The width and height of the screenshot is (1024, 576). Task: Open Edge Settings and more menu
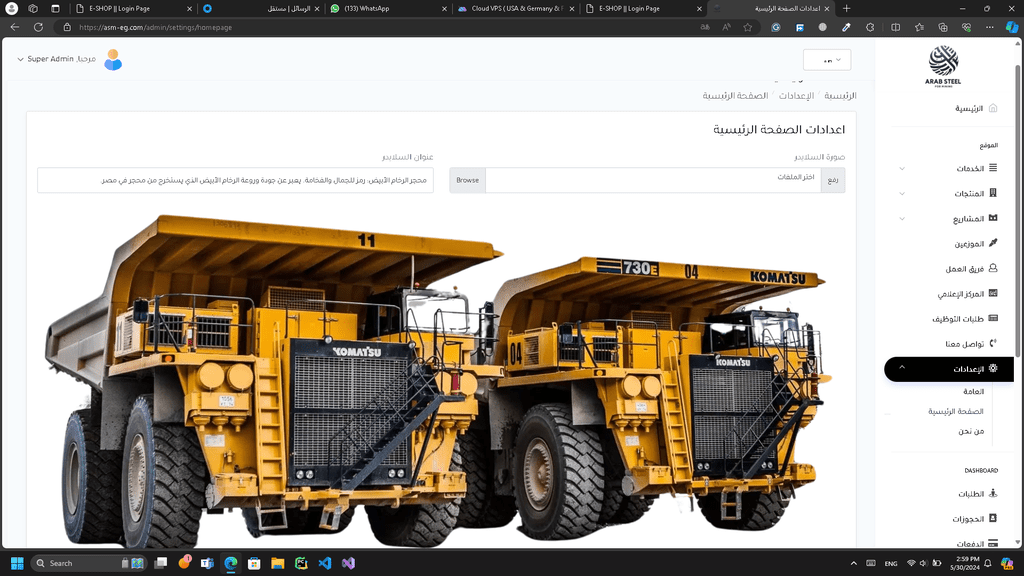pyautogui.click(x=989, y=27)
